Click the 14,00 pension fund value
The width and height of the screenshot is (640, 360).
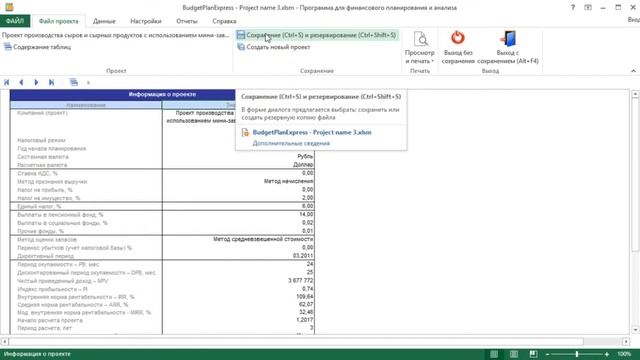click(306, 214)
